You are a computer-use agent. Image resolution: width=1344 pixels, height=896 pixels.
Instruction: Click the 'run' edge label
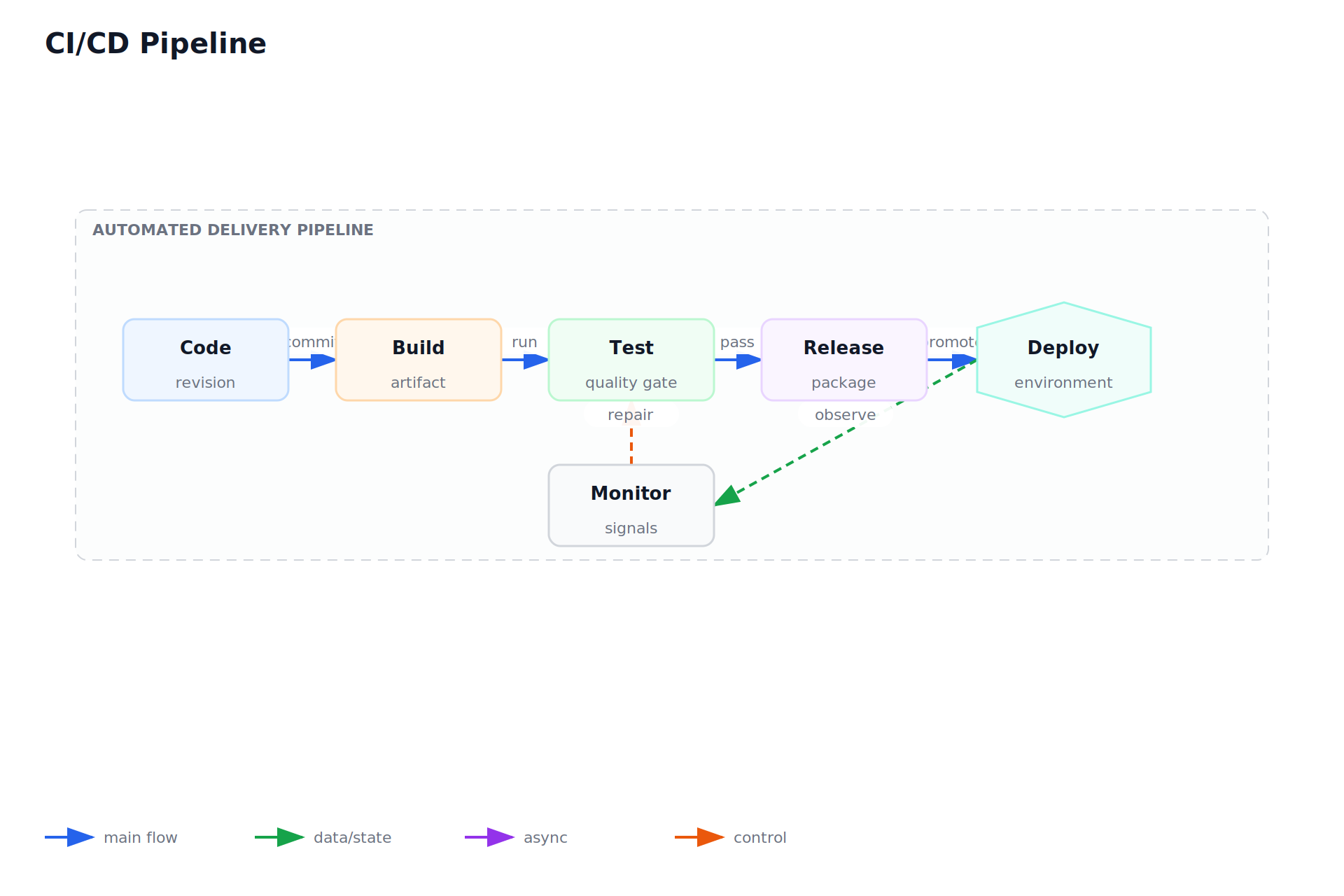point(524,342)
